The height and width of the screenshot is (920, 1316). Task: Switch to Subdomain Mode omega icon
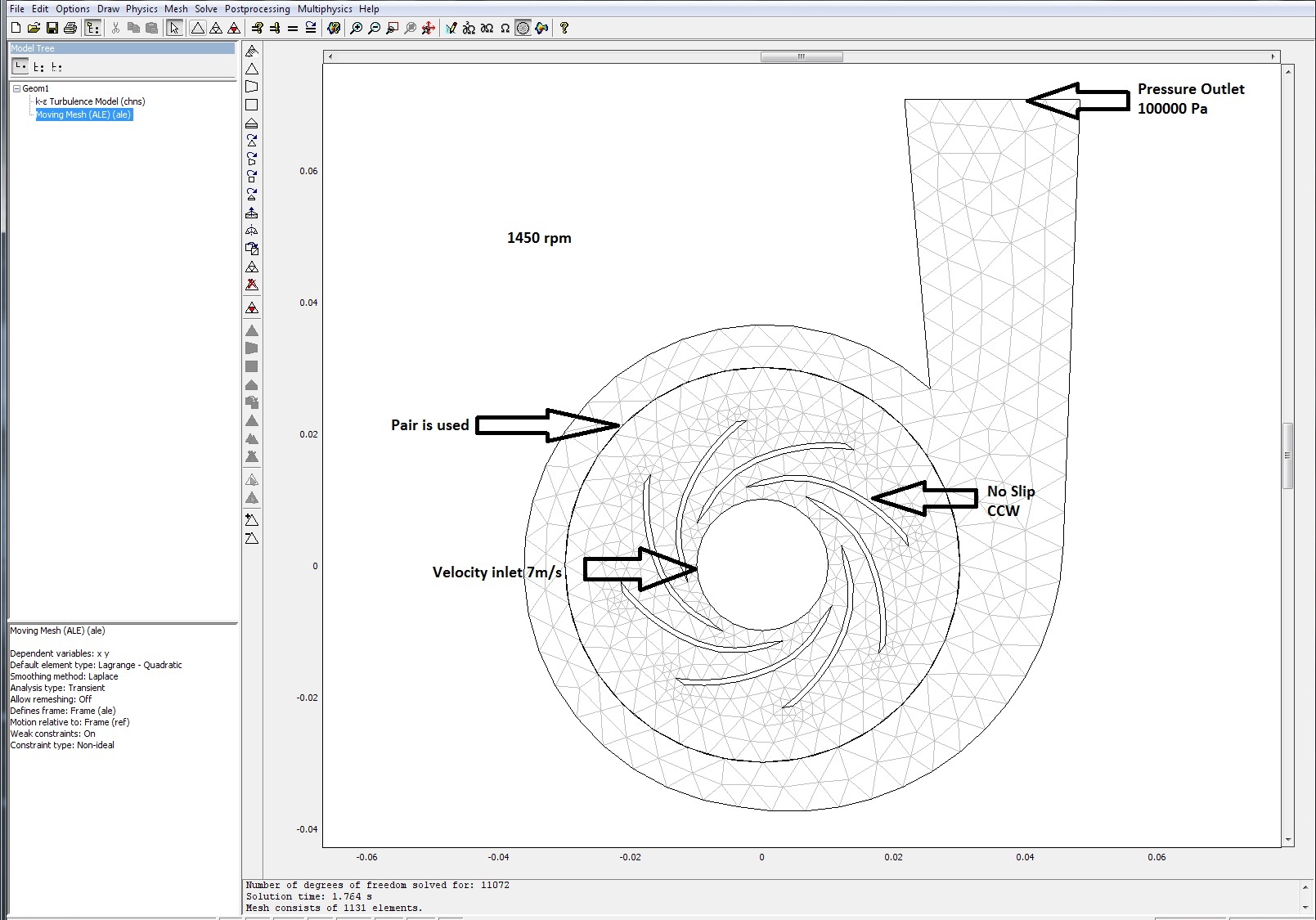coord(505,28)
